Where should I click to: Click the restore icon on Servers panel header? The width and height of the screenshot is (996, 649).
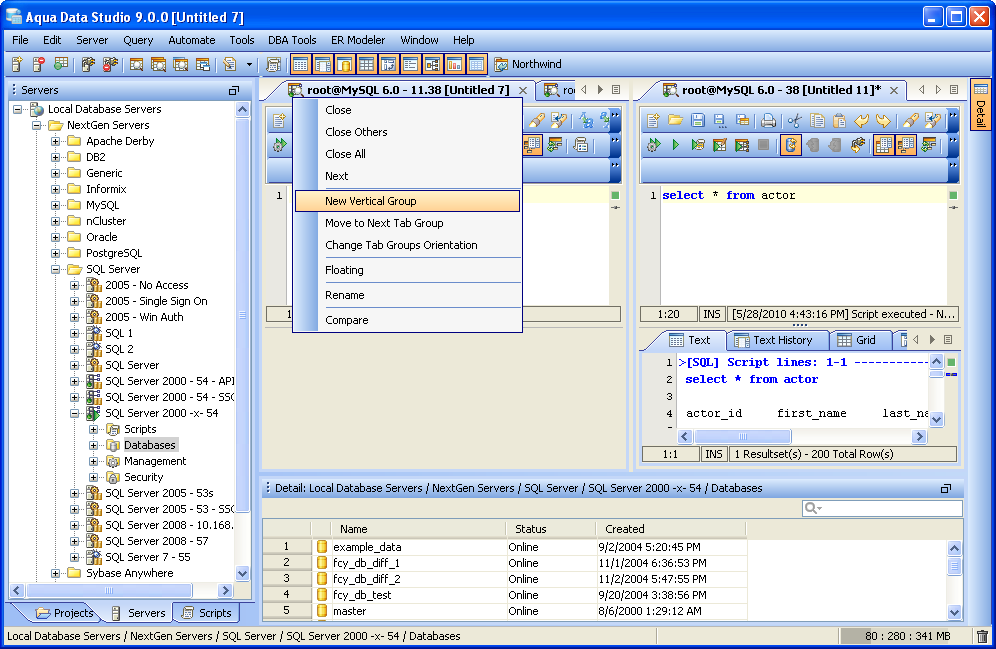[x=234, y=91]
